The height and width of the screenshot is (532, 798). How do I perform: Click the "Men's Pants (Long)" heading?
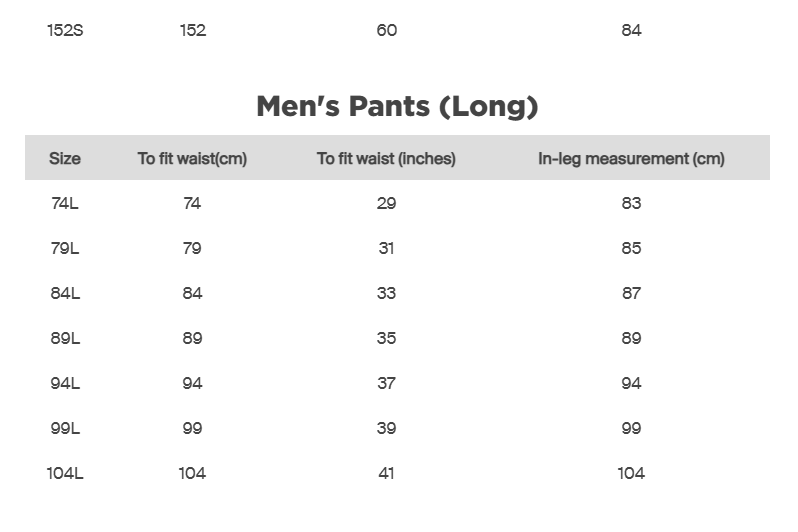[x=397, y=106]
